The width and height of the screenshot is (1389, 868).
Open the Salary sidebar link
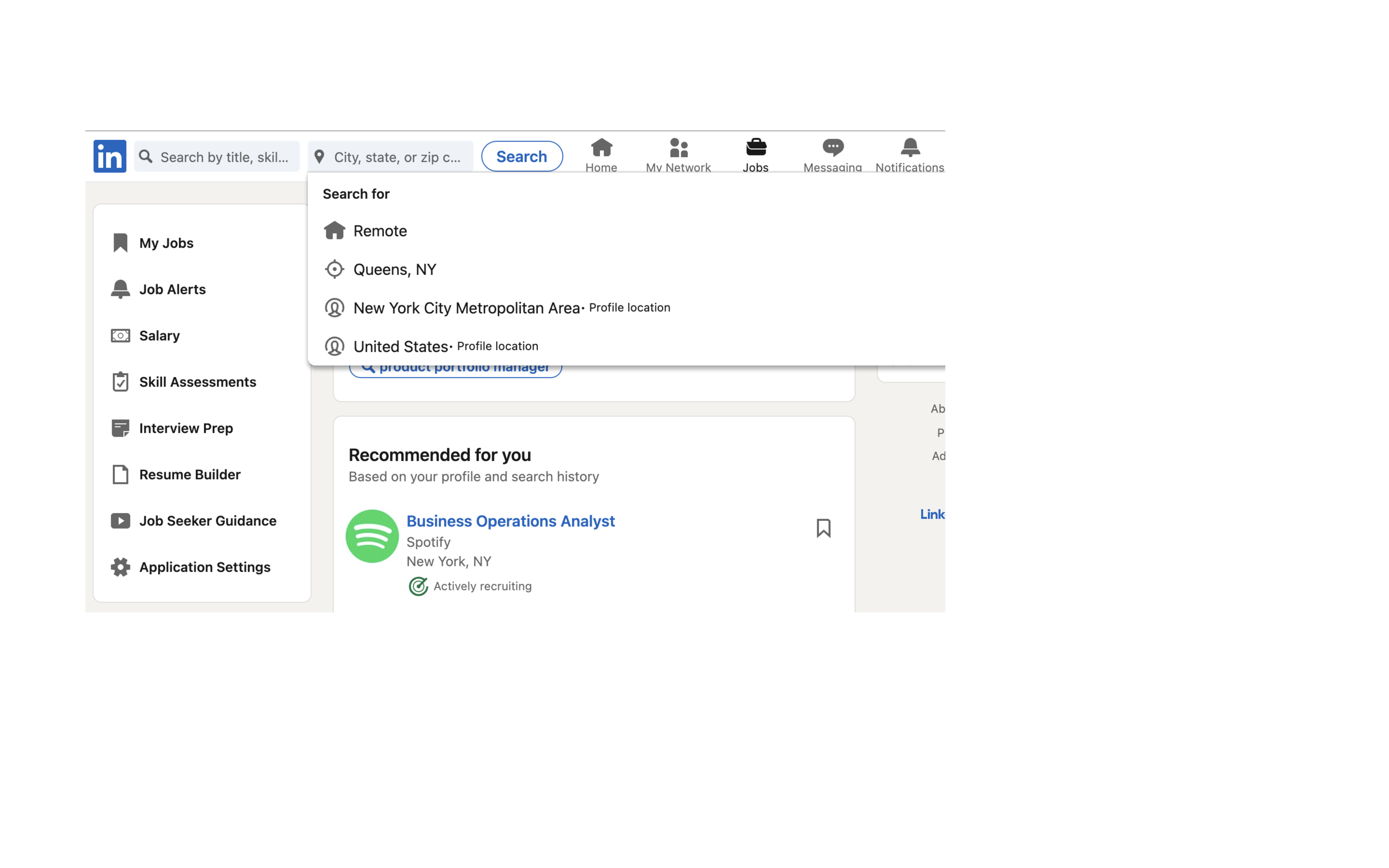click(159, 335)
